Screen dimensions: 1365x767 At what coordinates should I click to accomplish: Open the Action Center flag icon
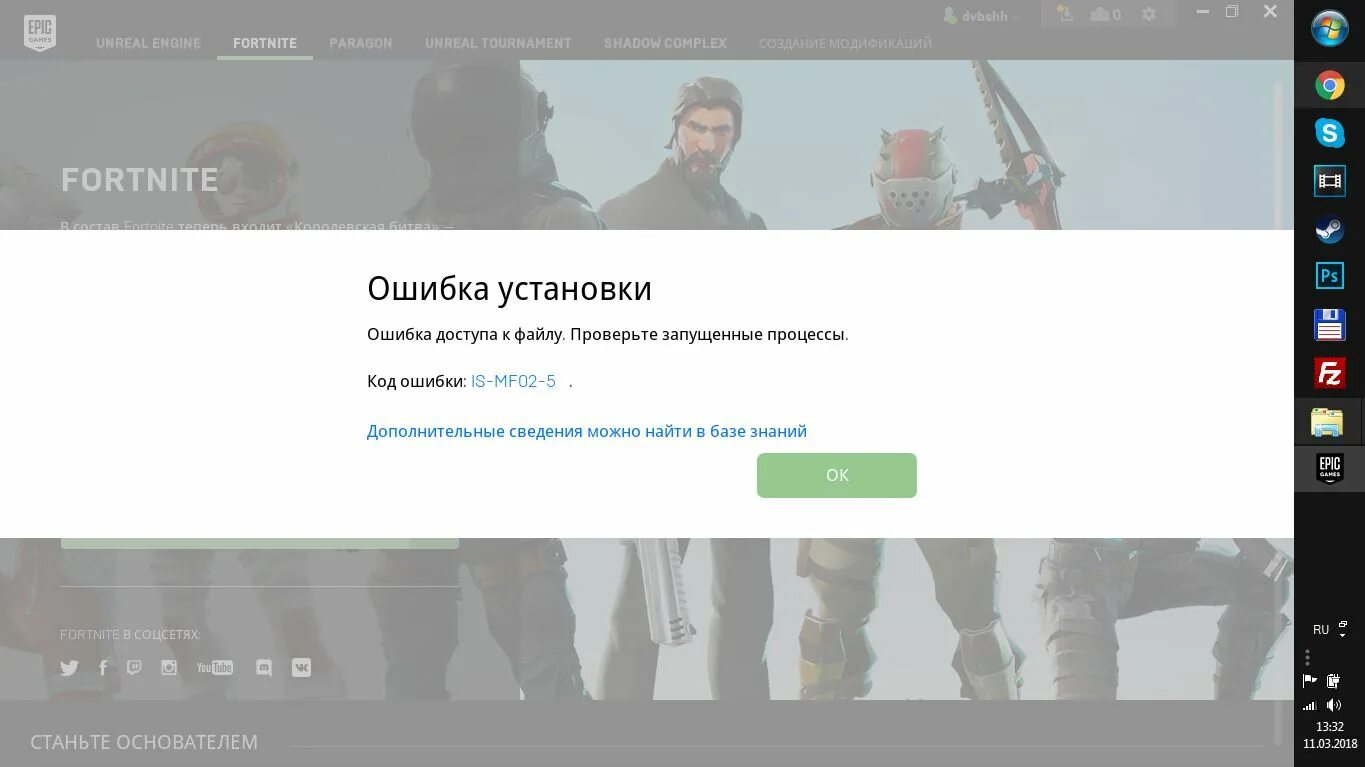pyautogui.click(x=1309, y=681)
